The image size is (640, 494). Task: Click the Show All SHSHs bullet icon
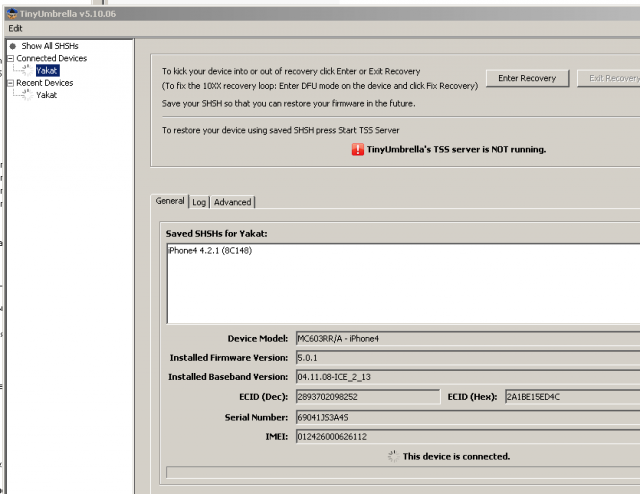click(x=13, y=46)
